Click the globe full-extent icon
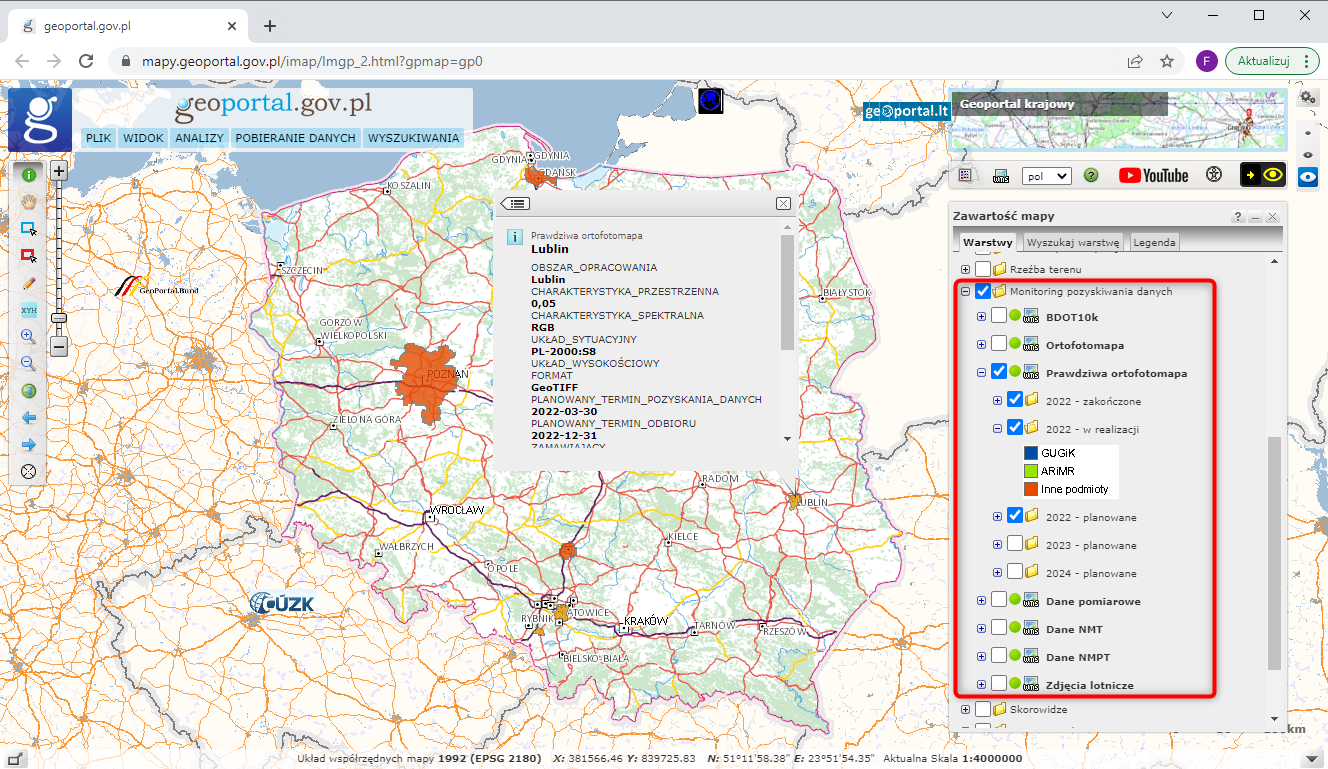The width and height of the screenshot is (1328, 769). [x=28, y=390]
